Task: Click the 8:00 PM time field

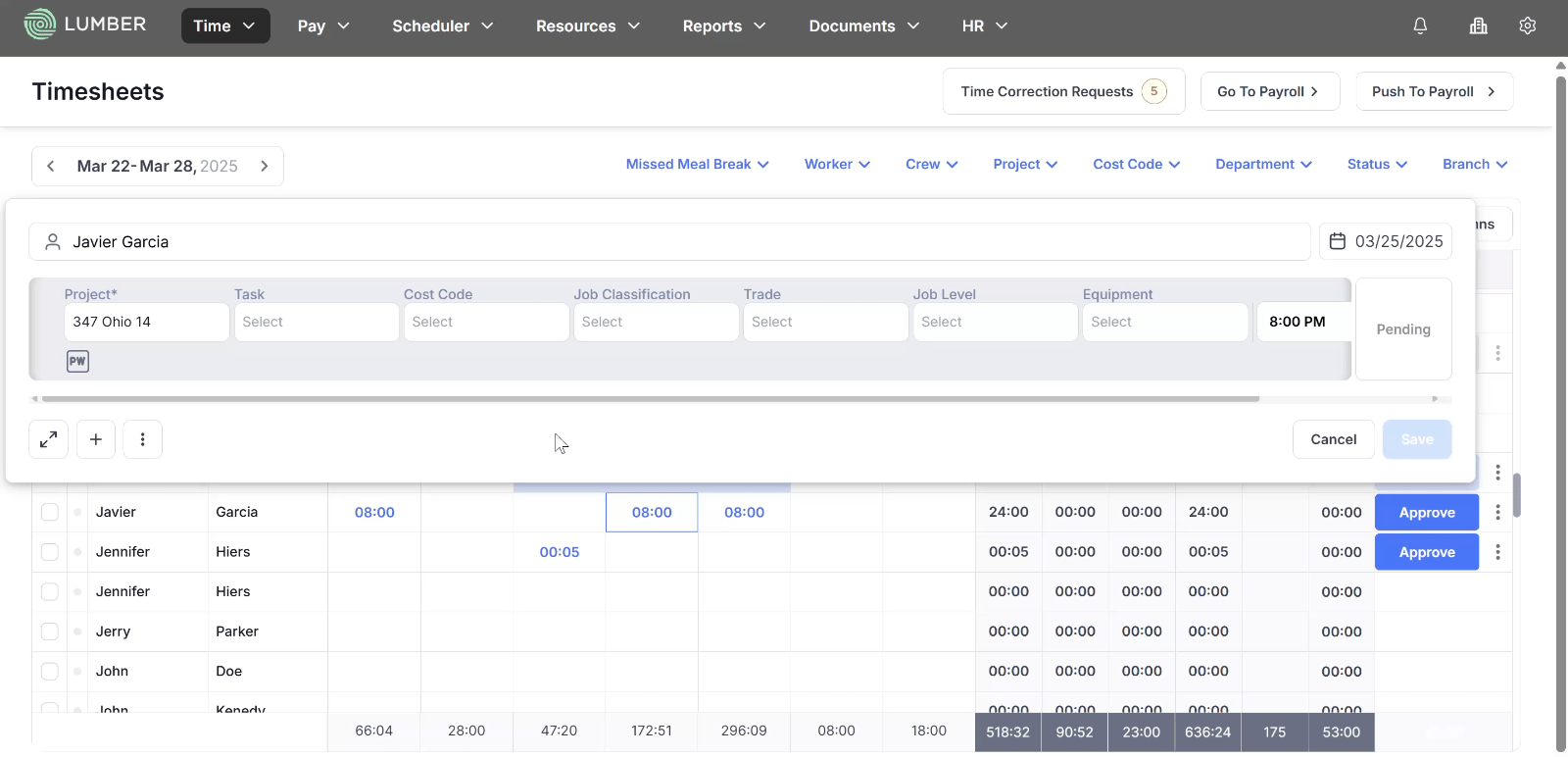Action: (x=1304, y=322)
